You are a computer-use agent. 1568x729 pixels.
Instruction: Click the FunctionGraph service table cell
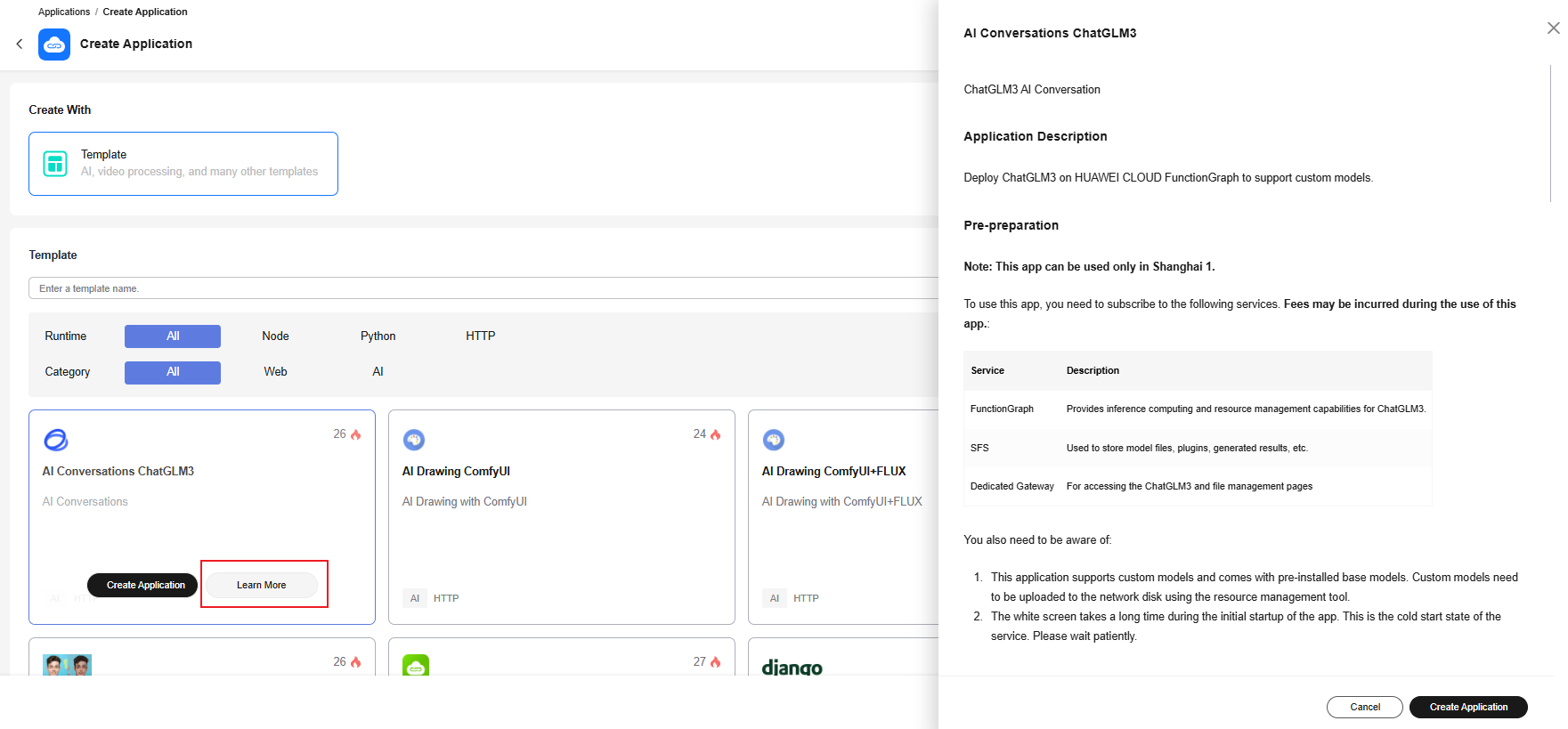click(x=1002, y=409)
